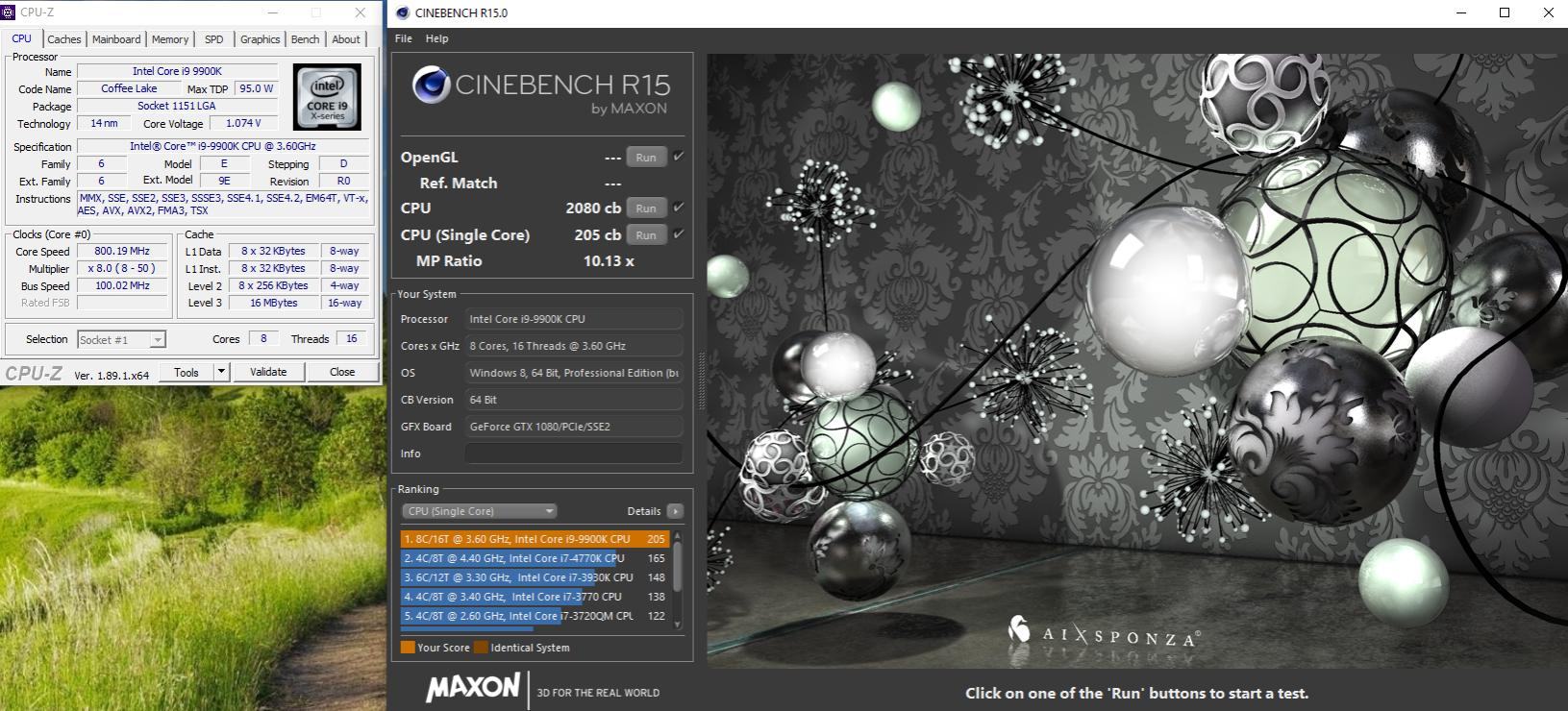Toggle the CPU (Single Core) test checkmark
Screen dimensions: 1568x711
click(x=679, y=234)
